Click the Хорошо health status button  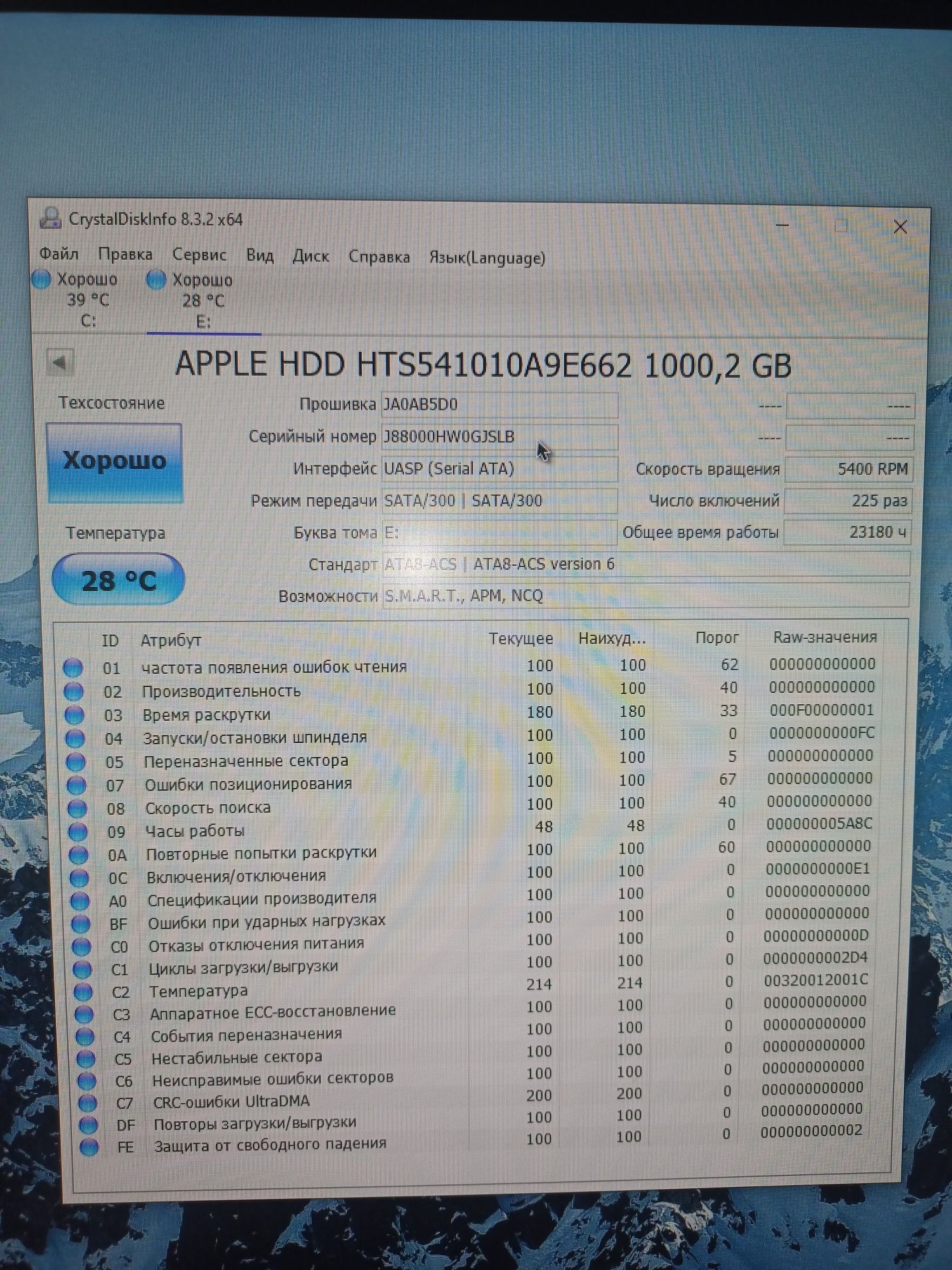point(114,462)
